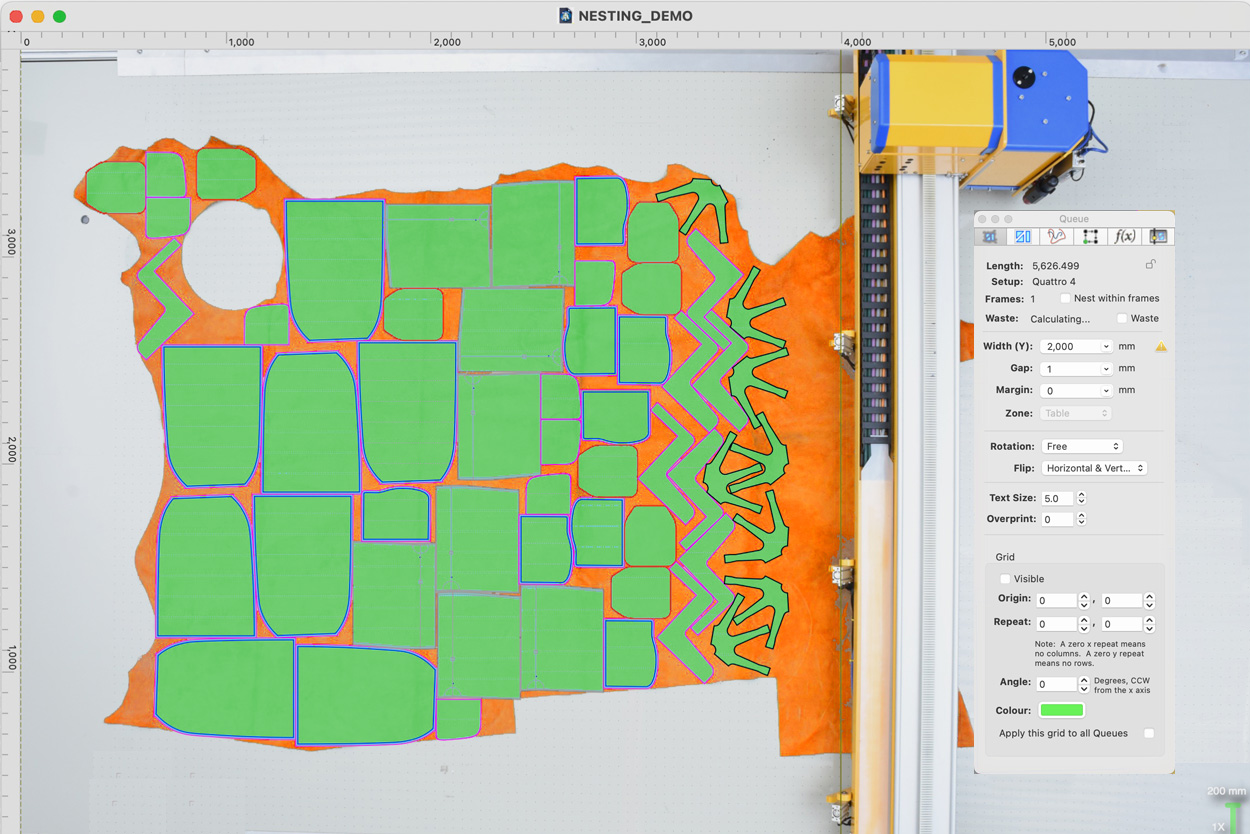1250x834 pixels.
Task: Click the Text Size stepper arrows
Action: point(1081,498)
